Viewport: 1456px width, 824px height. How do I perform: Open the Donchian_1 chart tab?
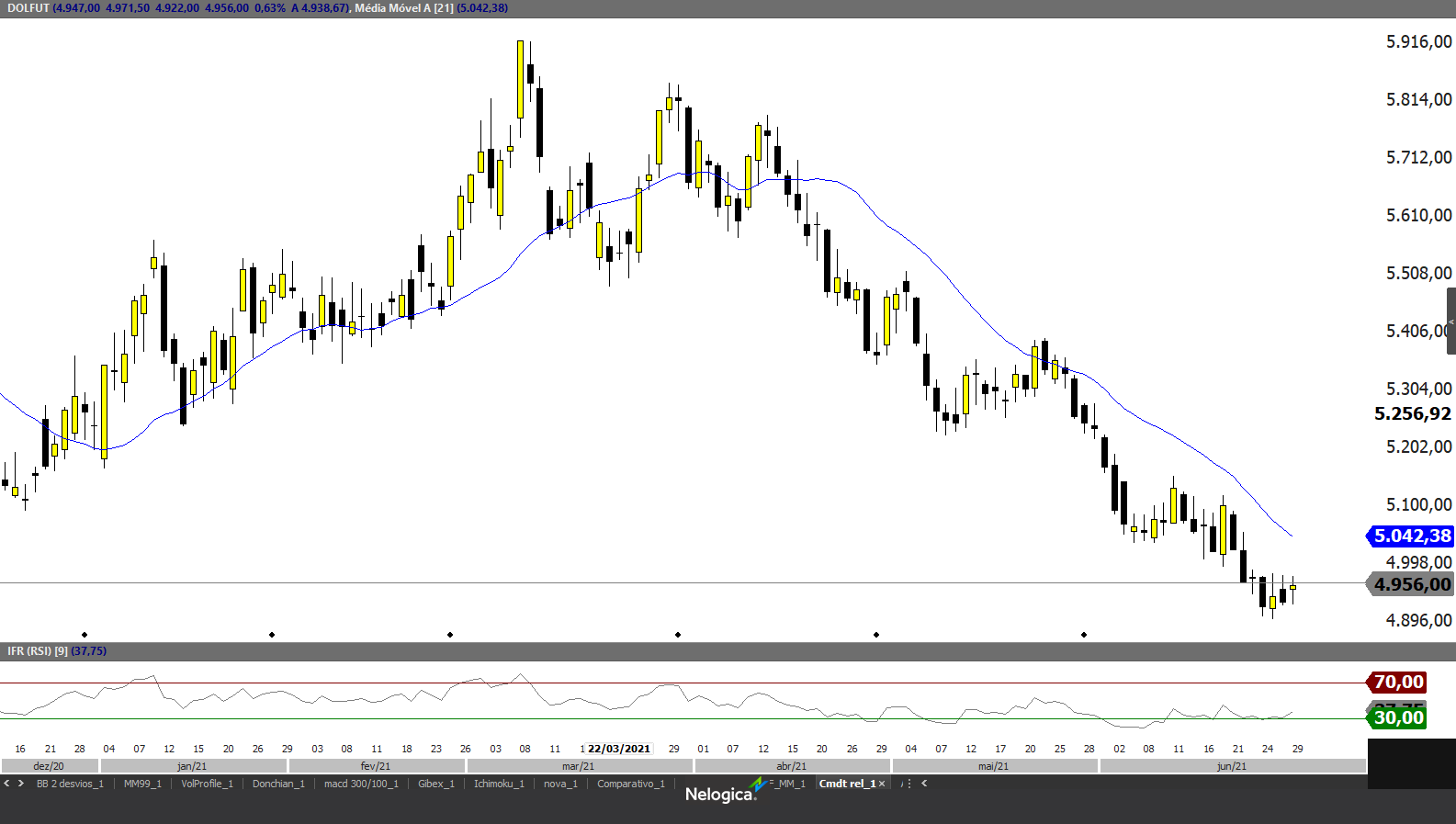point(278,784)
